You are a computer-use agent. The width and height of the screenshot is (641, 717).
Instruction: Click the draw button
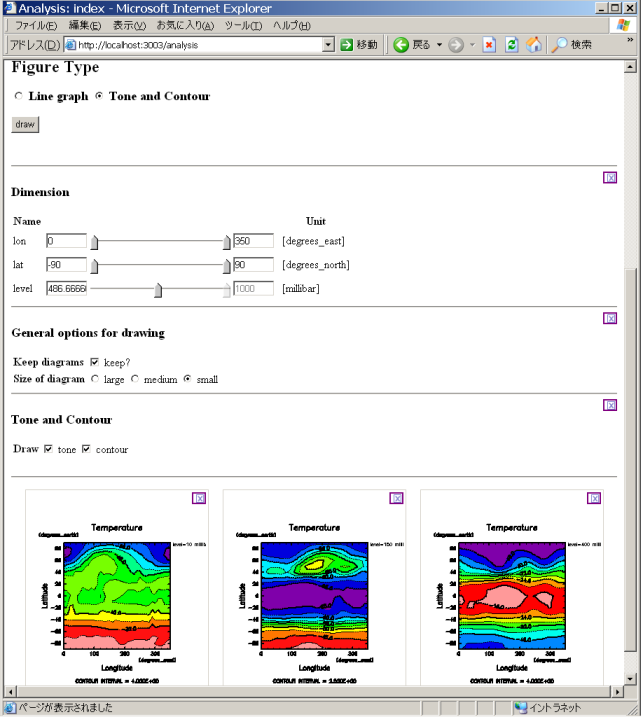click(x=25, y=124)
